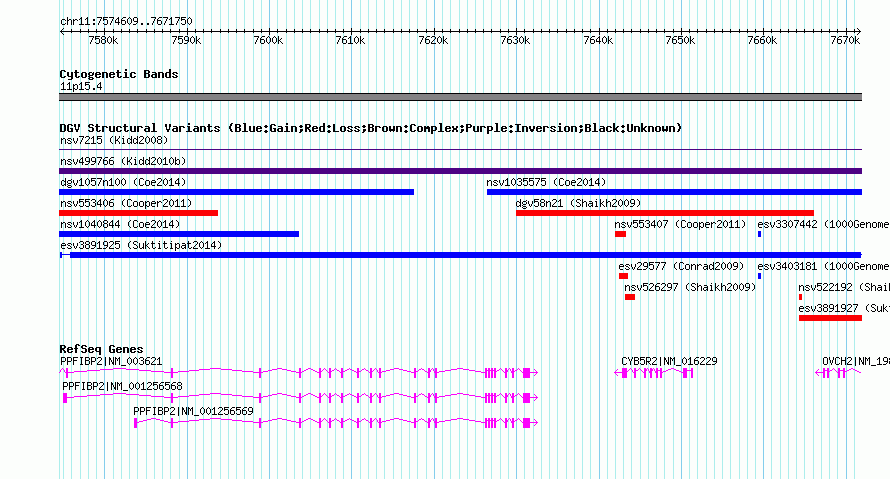Click the nsv7215 (Kidd2008) variant label
890x479 pixels.
pos(114,140)
